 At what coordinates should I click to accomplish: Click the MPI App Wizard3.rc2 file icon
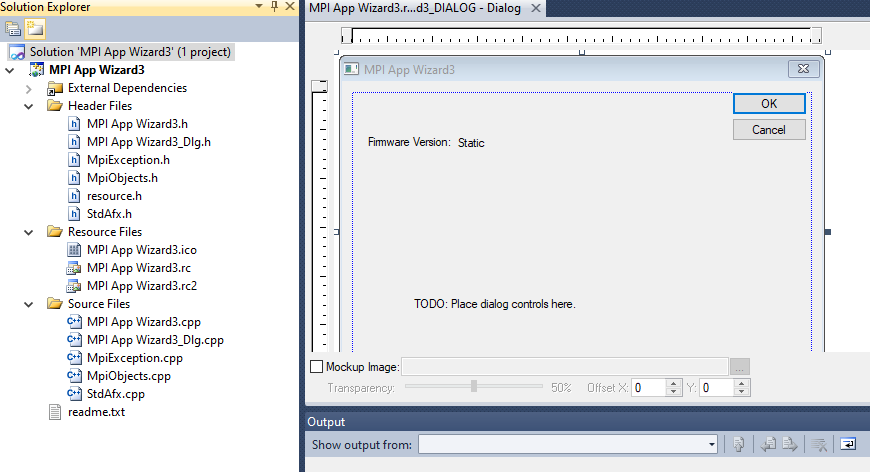click(74, 286)
